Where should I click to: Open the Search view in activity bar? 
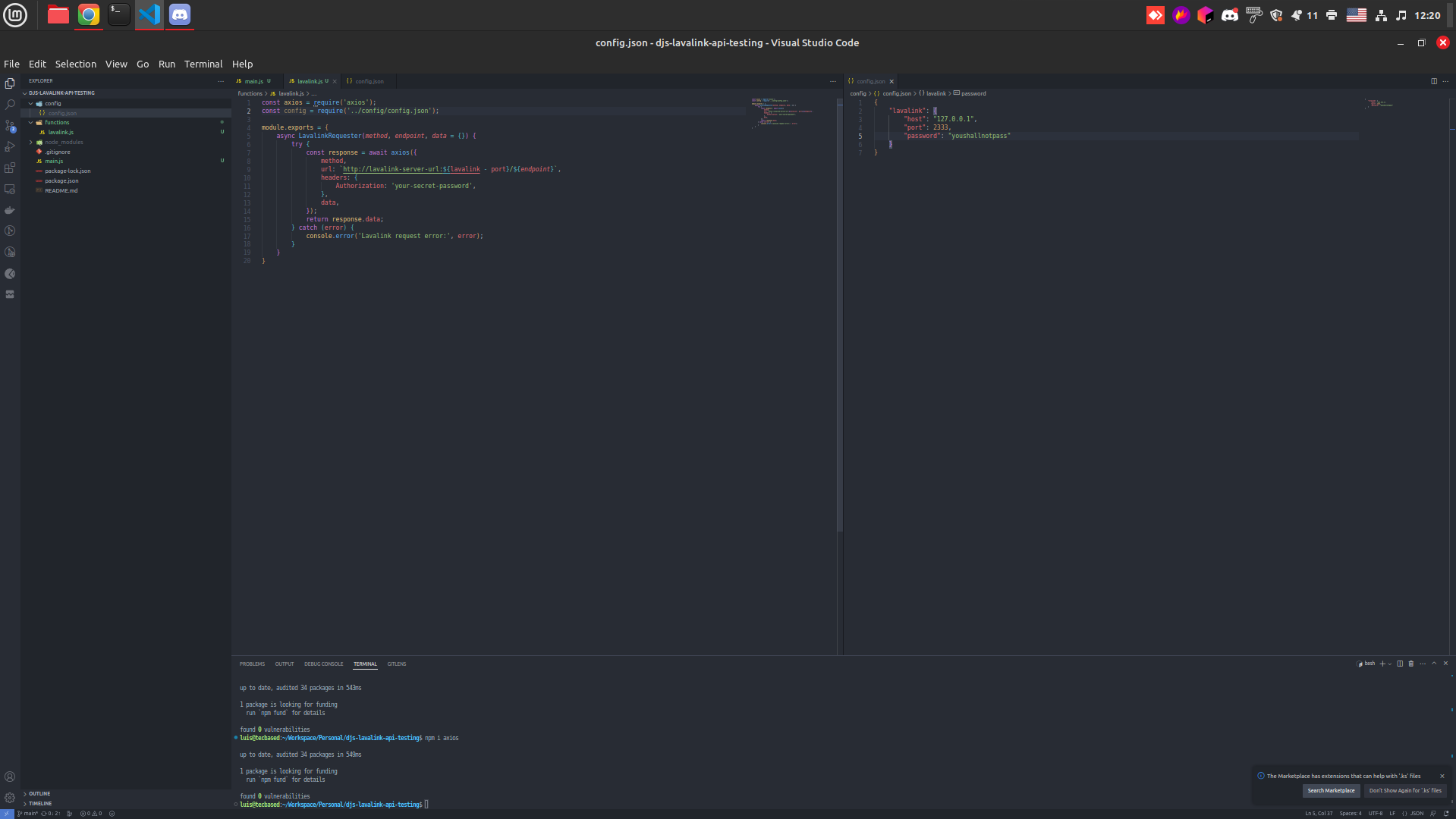pyautogui.click(x=10, y=105)
